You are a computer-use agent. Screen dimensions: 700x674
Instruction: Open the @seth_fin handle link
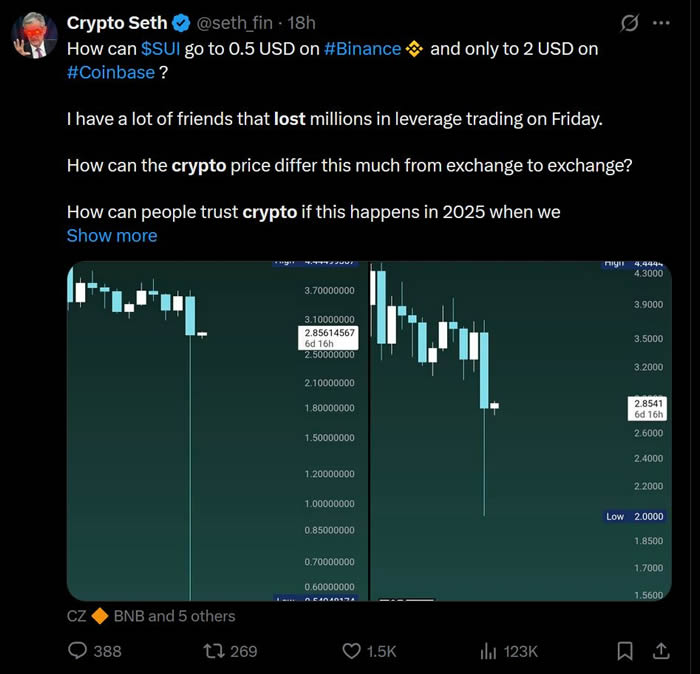(x=233, y=23)
